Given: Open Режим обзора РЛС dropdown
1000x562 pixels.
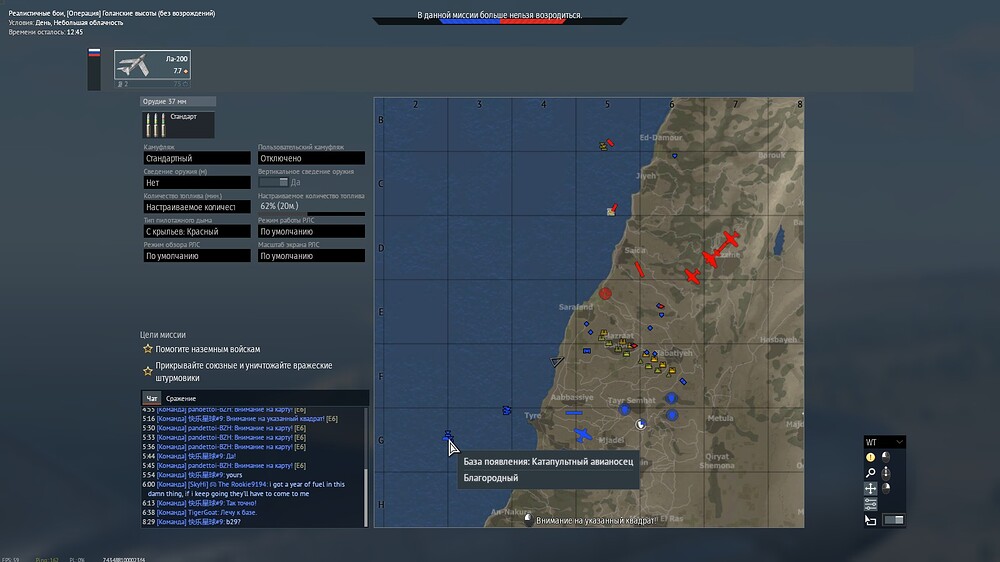Looking at the screenshot, I should (196, 256).
